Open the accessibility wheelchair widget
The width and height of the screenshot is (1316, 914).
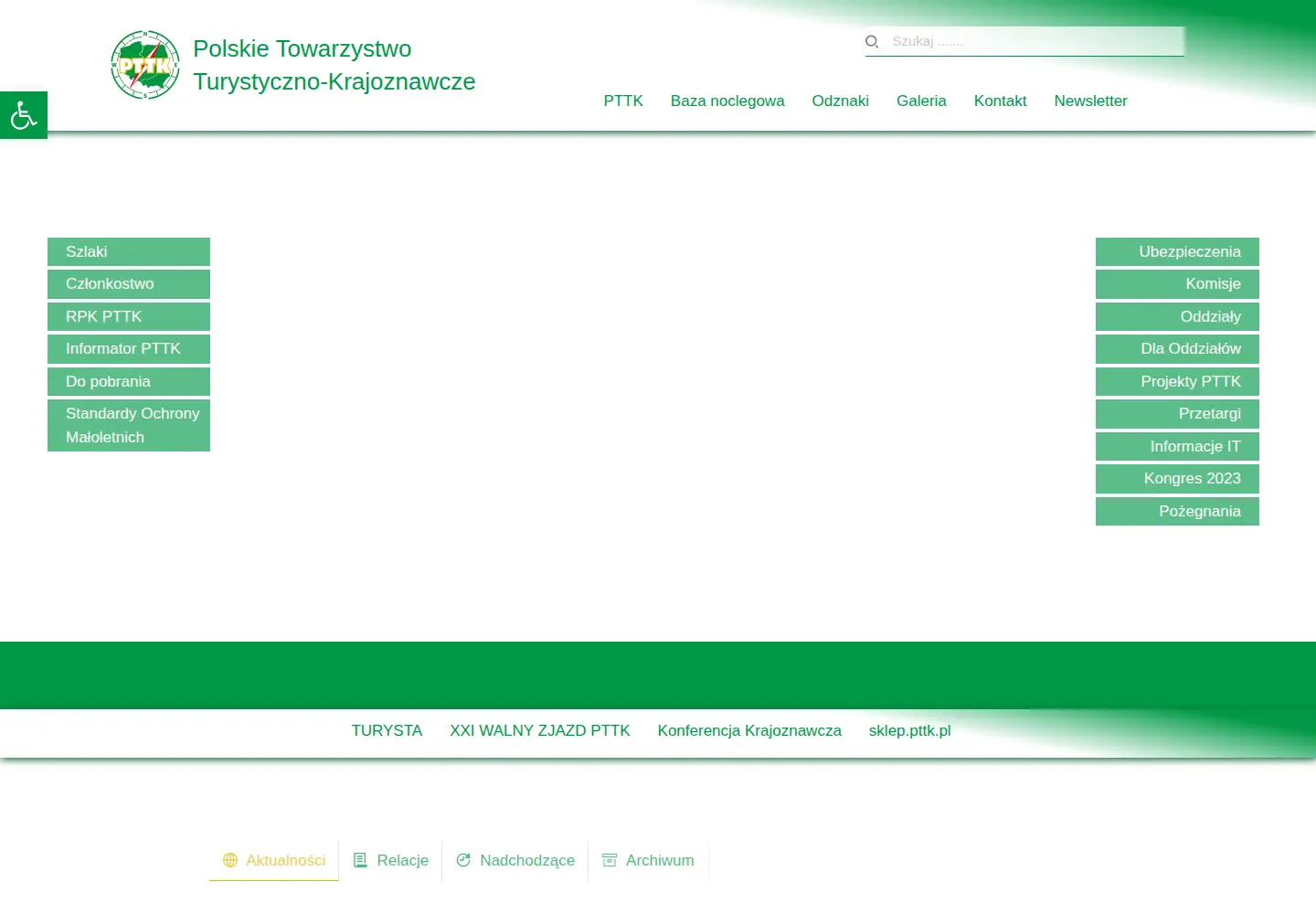point(24,115)
